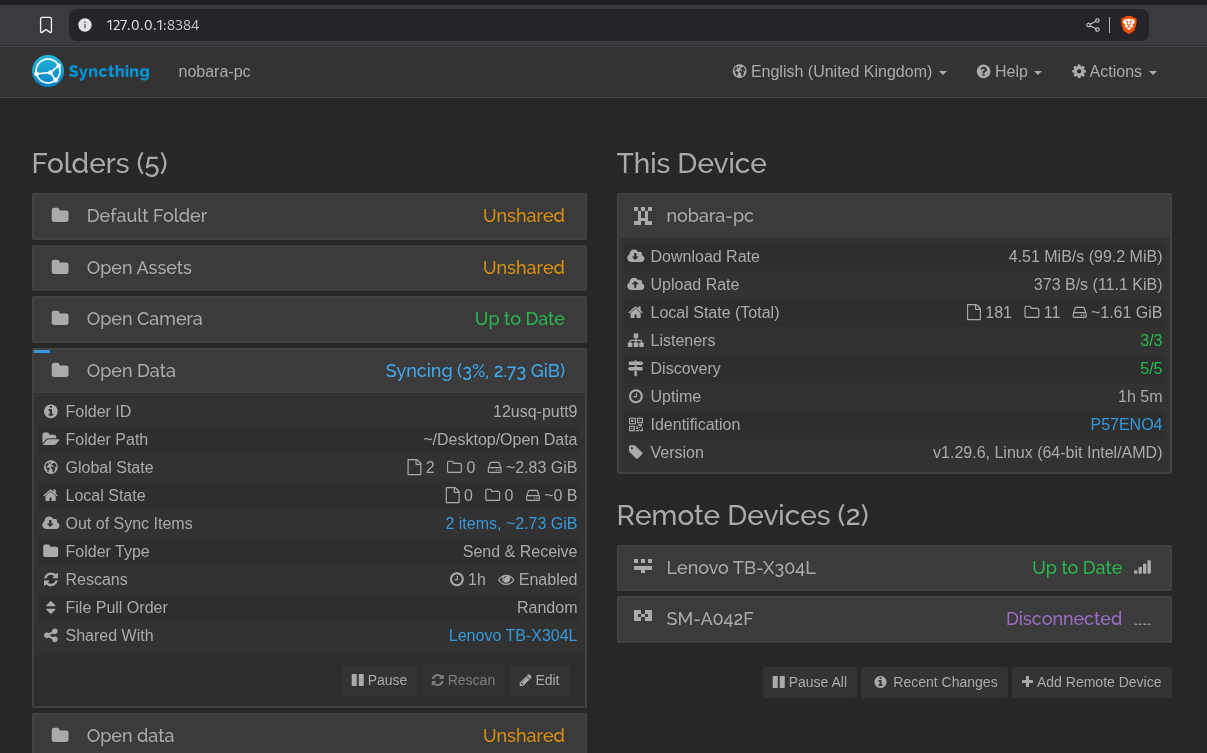The width and height of the screenshot is (1207, 753).
Task: Click the Open Assets folder icon
Action: [60, 267]
